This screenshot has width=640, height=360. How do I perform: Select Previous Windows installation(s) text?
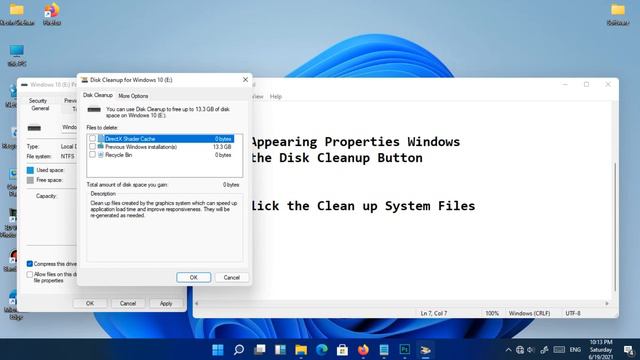[141, 147]
